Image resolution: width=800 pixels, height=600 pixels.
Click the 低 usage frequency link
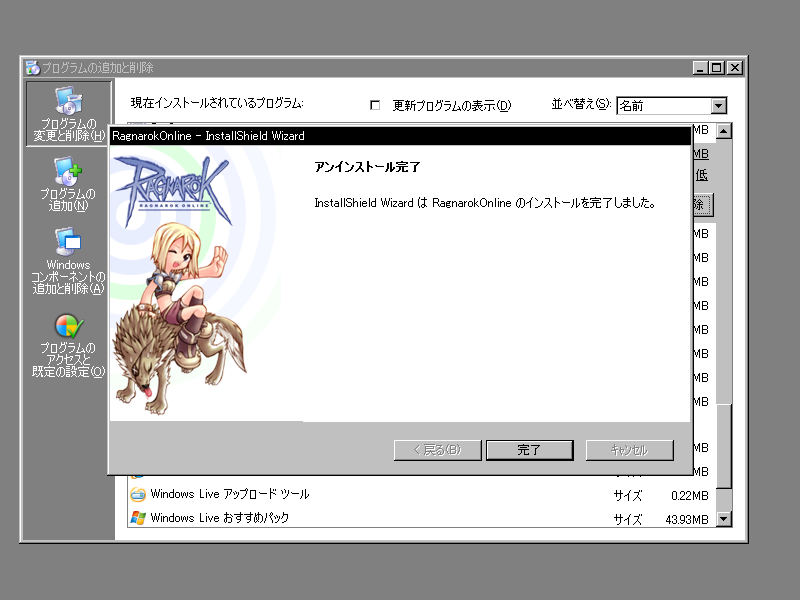pos(702,176)
